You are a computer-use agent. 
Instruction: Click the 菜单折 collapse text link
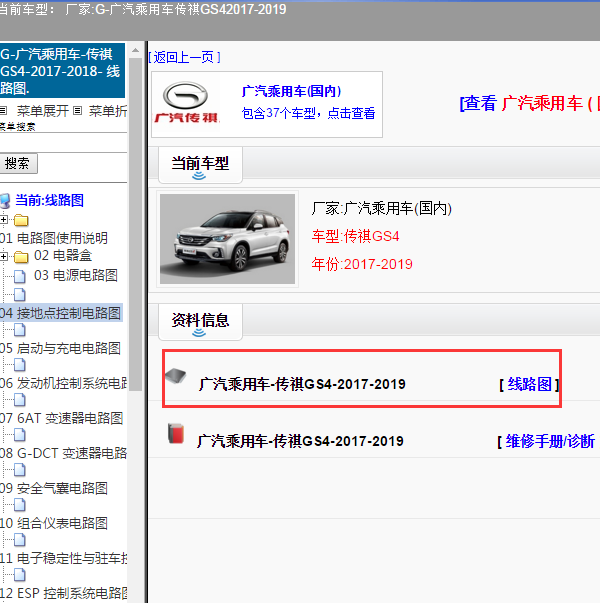[x=108, y=111]
